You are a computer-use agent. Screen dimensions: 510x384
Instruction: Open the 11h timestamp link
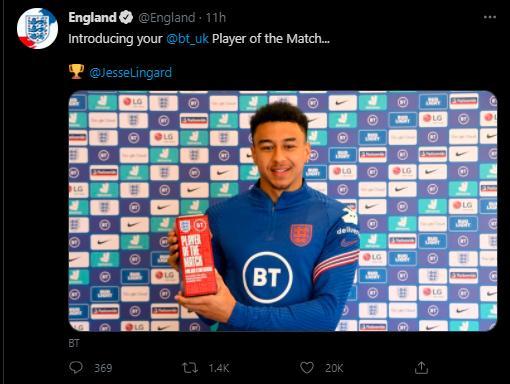[216, 18]
